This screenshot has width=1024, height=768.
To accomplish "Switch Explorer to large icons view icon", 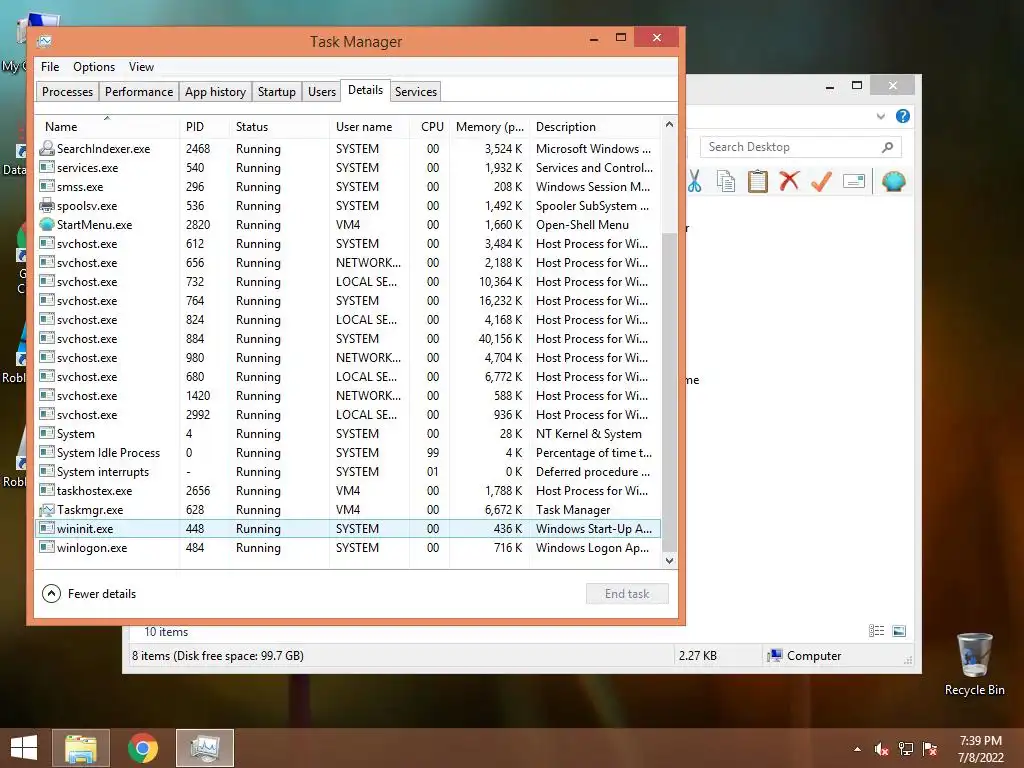I will pyautogui.click(x=899, y=631).
